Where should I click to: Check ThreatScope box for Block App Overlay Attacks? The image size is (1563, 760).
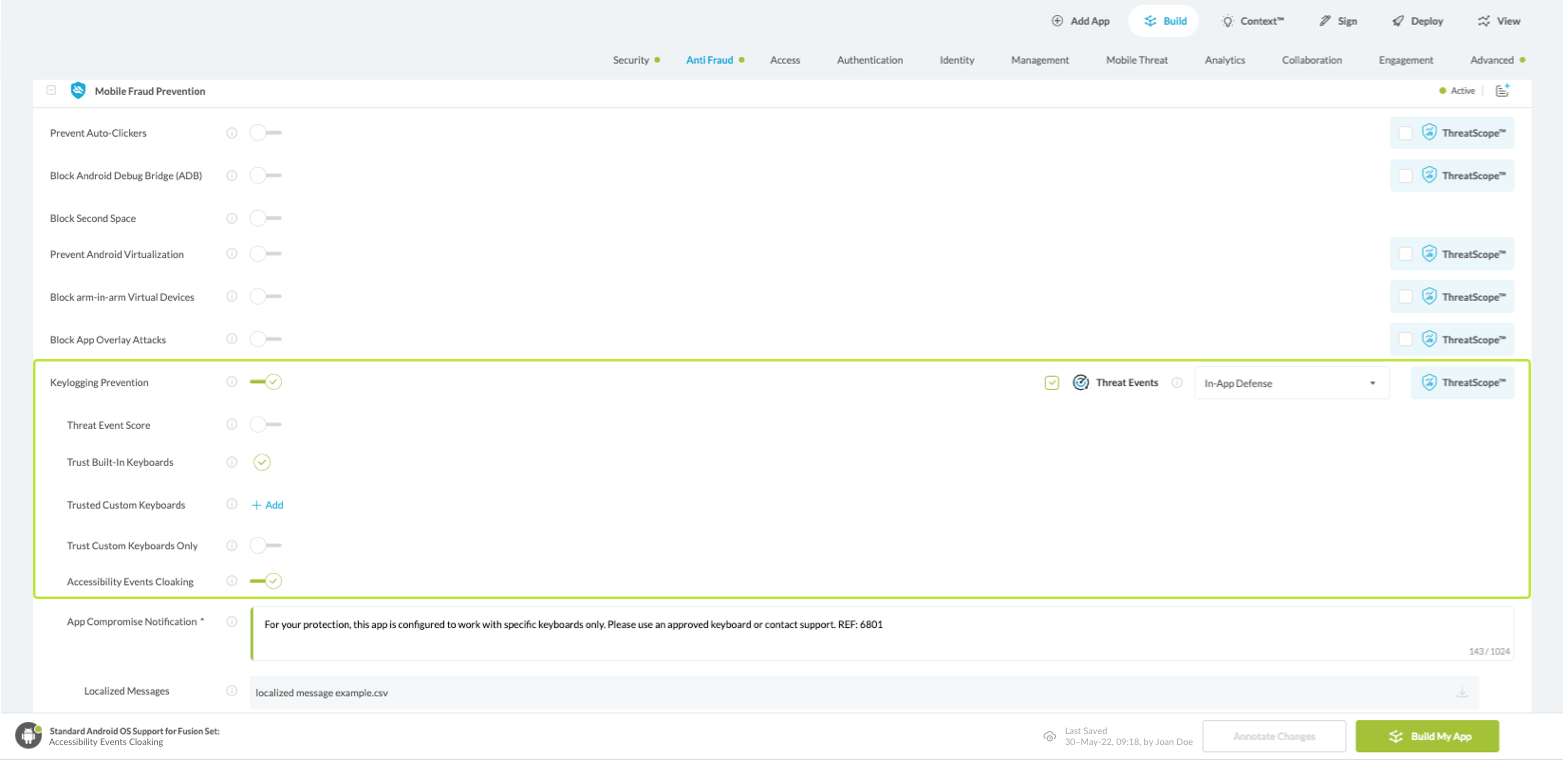click(x=1406, y=340)
